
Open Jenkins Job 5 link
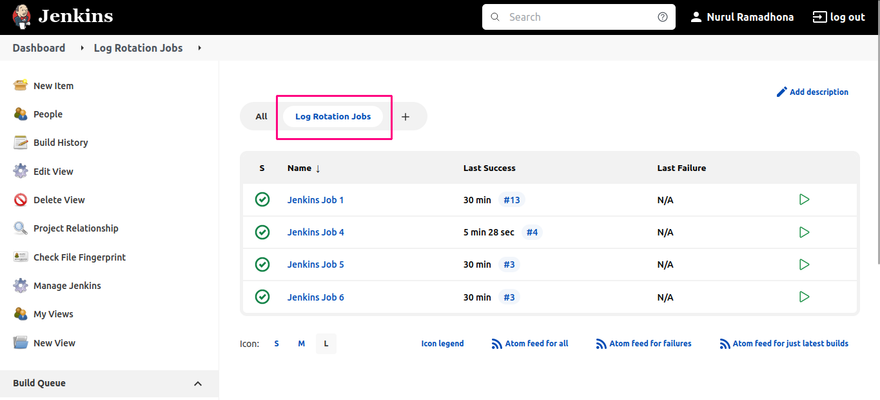(315, 265)
